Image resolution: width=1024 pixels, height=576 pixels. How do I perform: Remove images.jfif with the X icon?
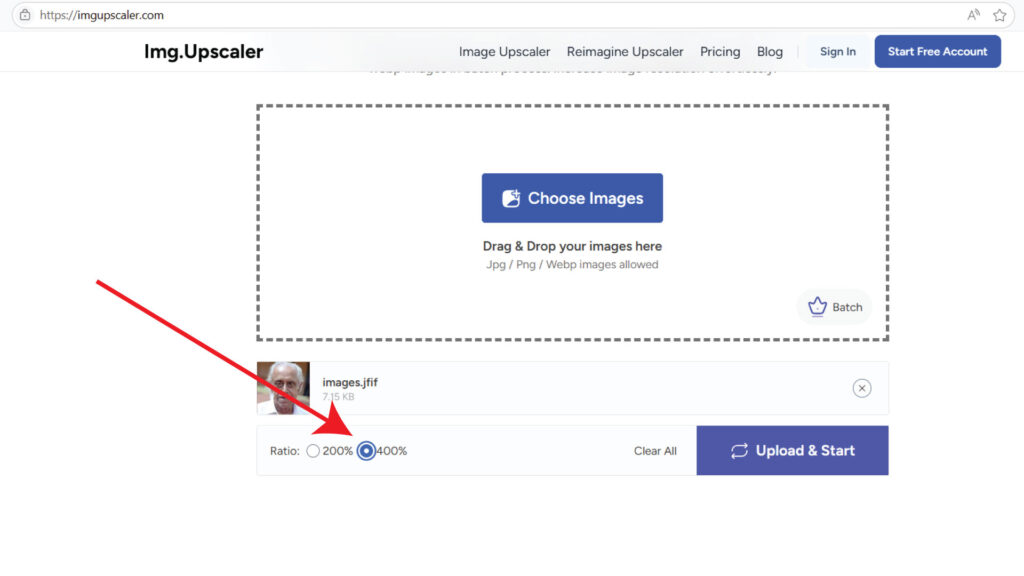(x=861, y=389)
